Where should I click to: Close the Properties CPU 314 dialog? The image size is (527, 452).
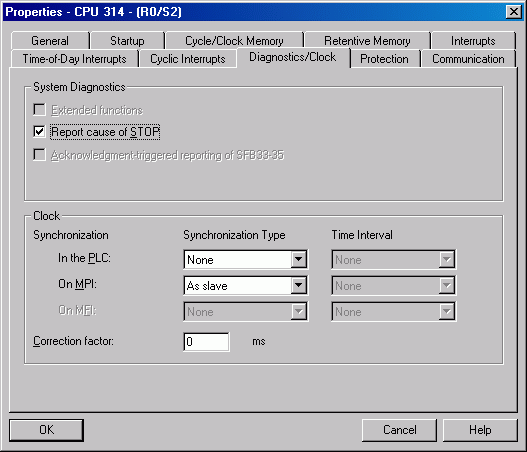[x=514, y=12]
